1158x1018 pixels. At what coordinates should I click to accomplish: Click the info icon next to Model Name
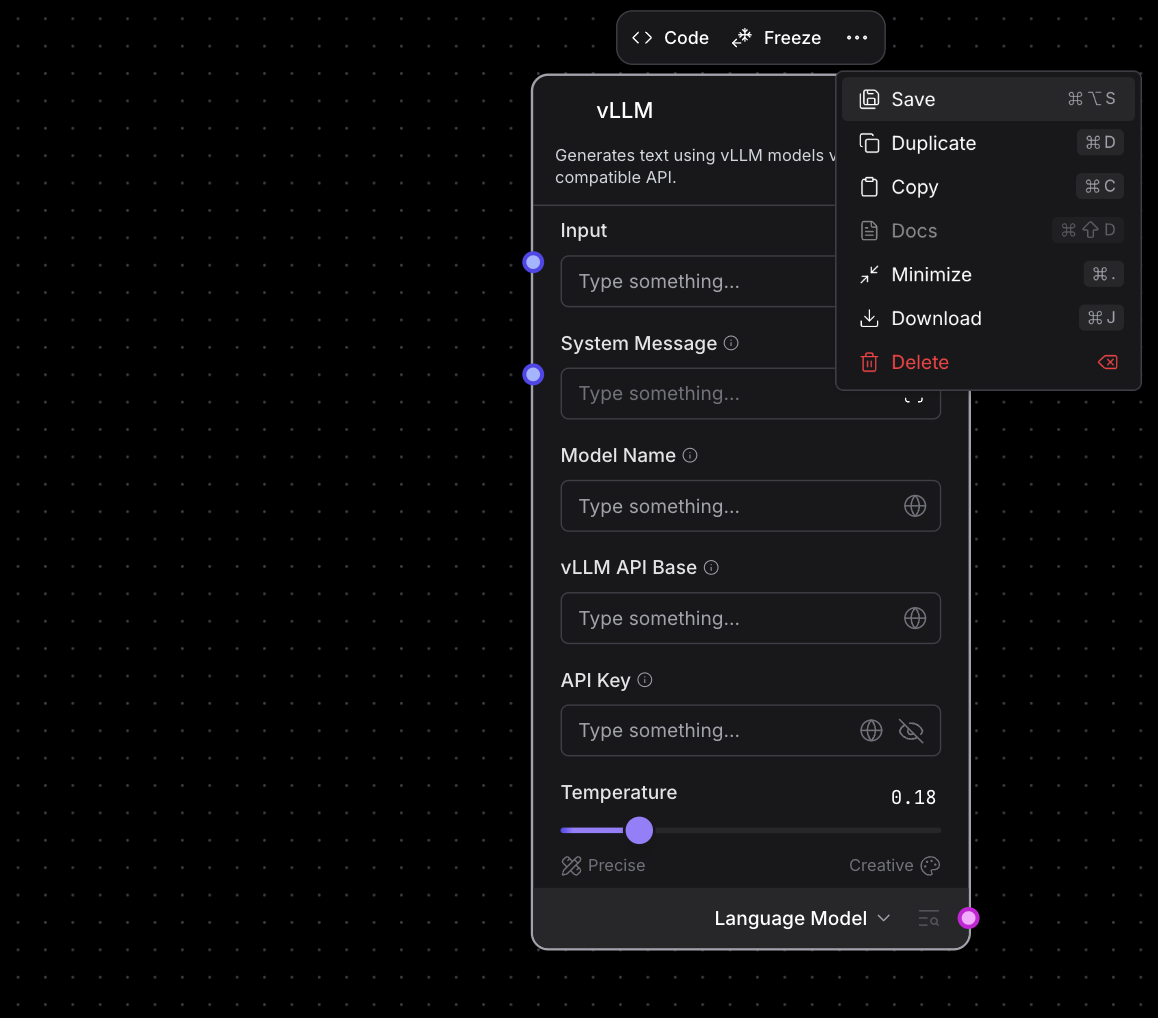(x=690, y=455)
